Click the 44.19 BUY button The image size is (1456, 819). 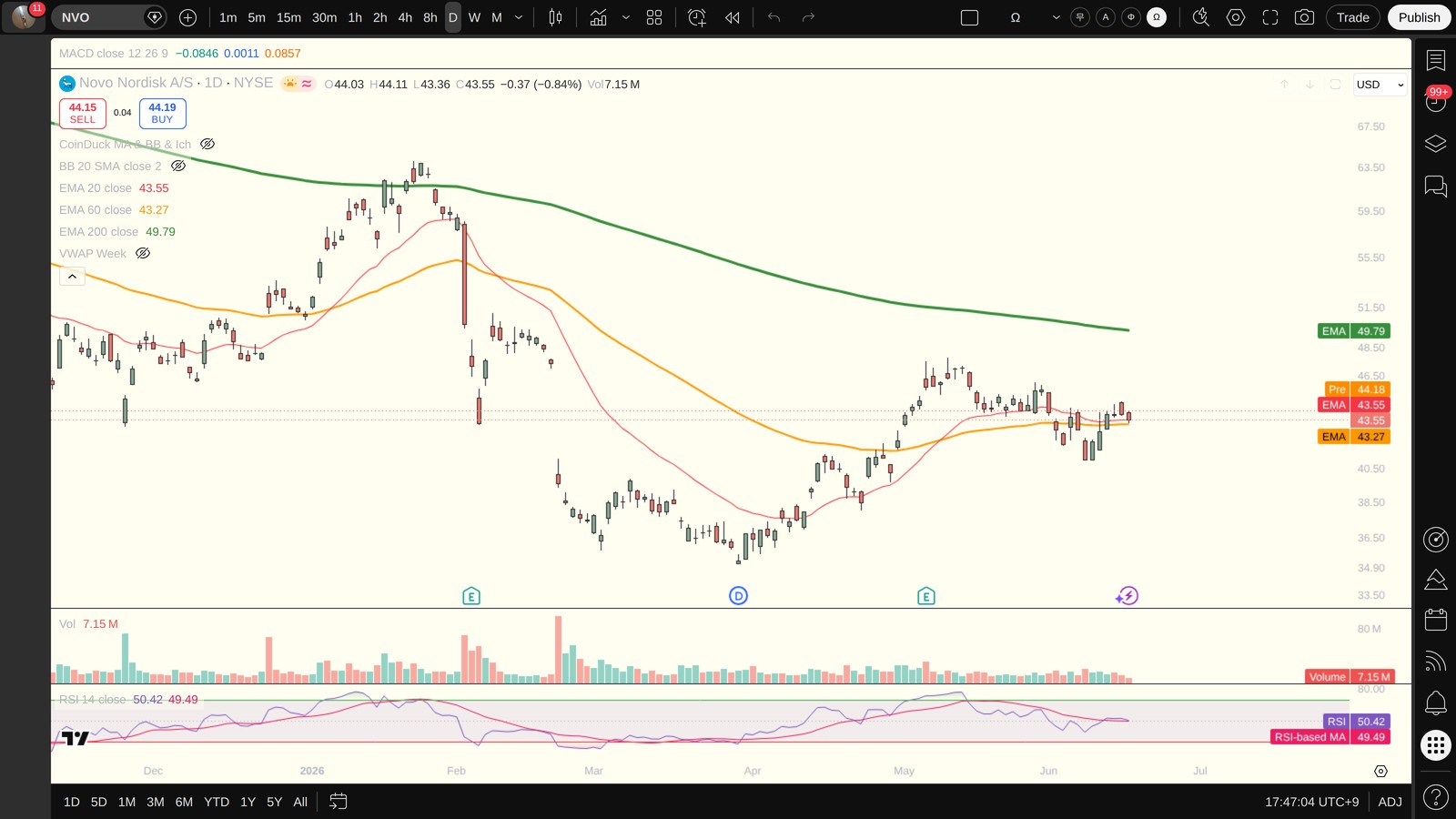pos(162,113)
